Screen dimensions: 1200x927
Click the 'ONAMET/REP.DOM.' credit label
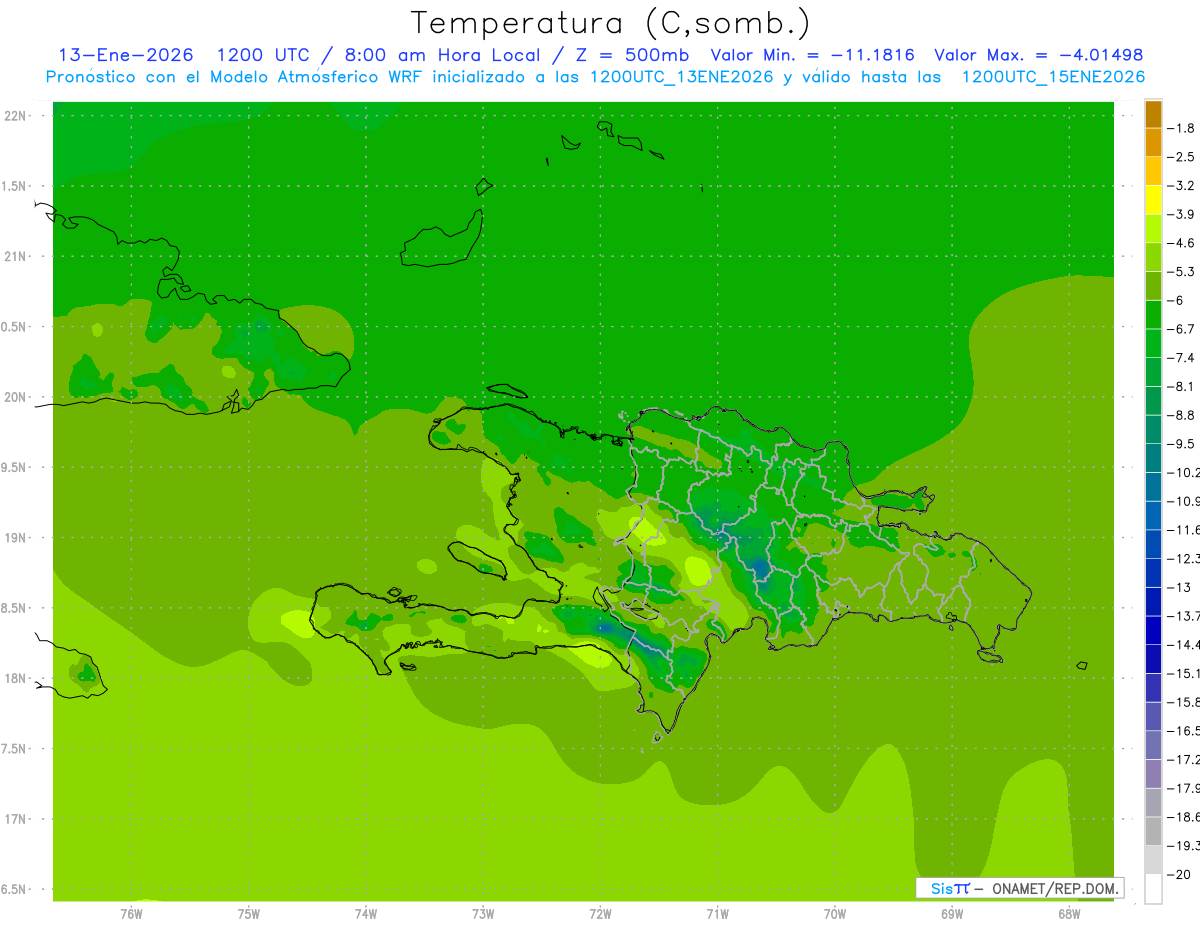(x=1054, y=888)
